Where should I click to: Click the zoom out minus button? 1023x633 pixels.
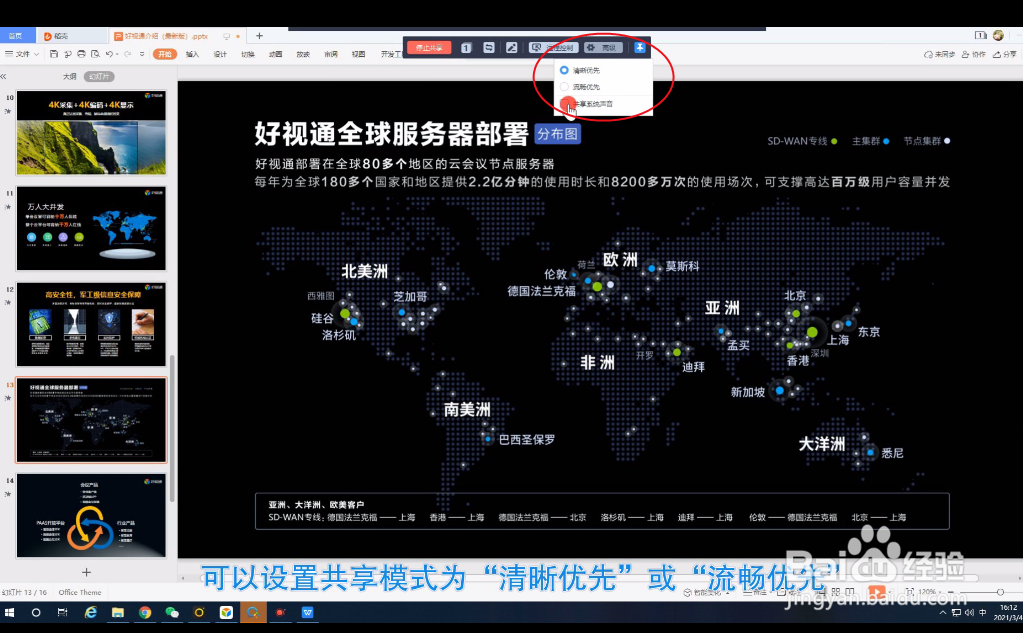coord(951,592)
